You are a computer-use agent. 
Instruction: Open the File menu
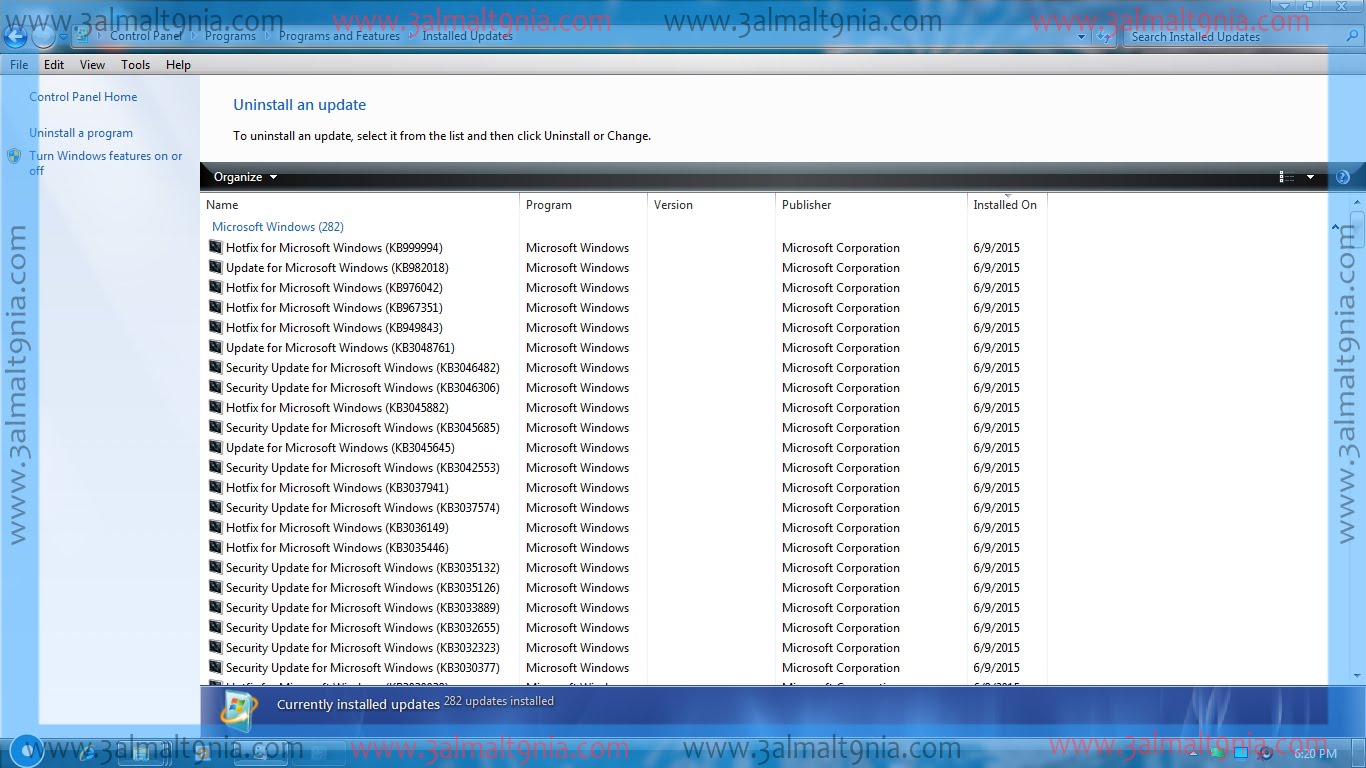coord(19,65)
